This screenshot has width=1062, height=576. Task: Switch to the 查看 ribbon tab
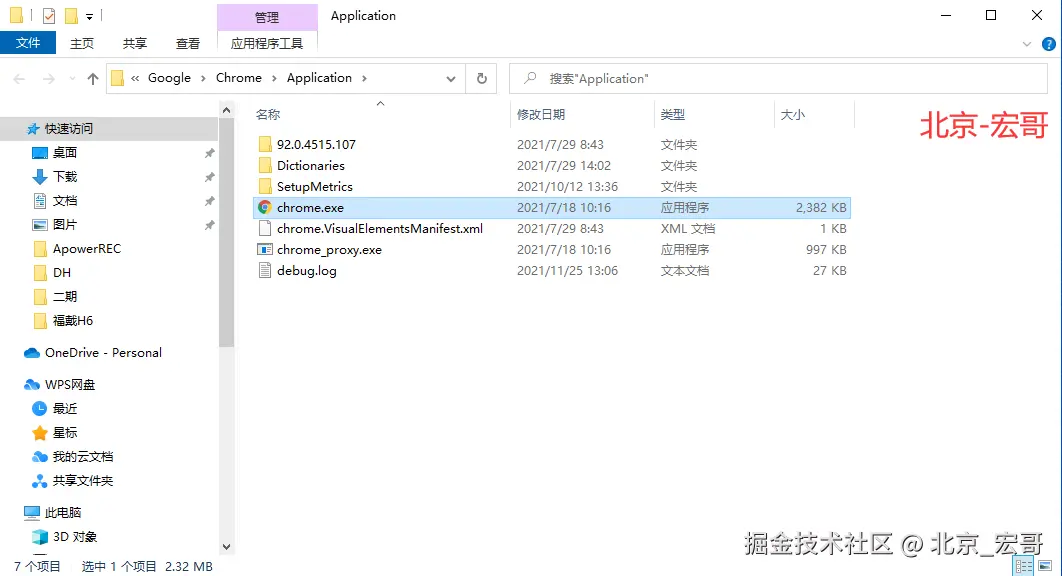pyautogui.click(x=188, y=43)
